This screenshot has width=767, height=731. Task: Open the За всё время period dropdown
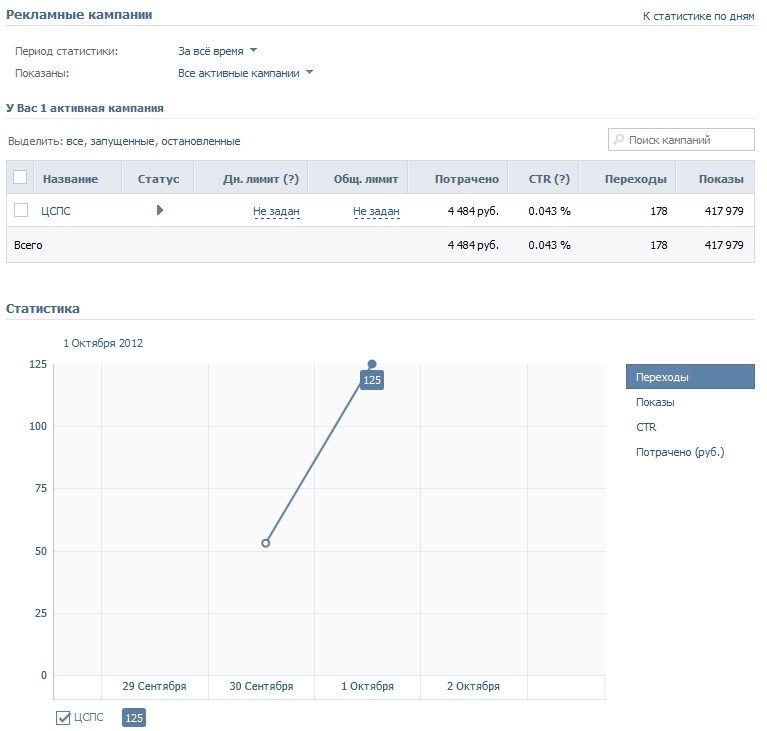[218, 51]
